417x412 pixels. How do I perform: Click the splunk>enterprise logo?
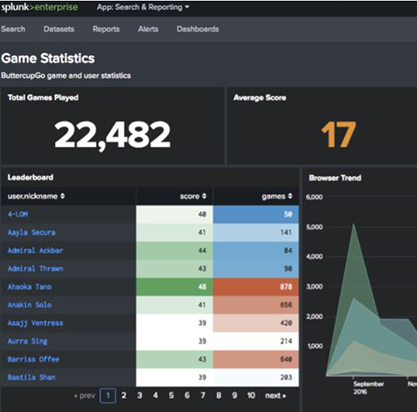tap(39, 7)
